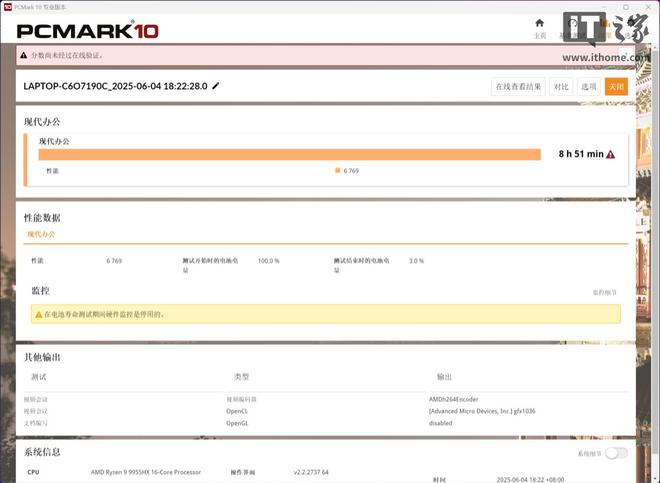Go to the 主页 home icon
660x483 pixels.
tap(540, 23)
